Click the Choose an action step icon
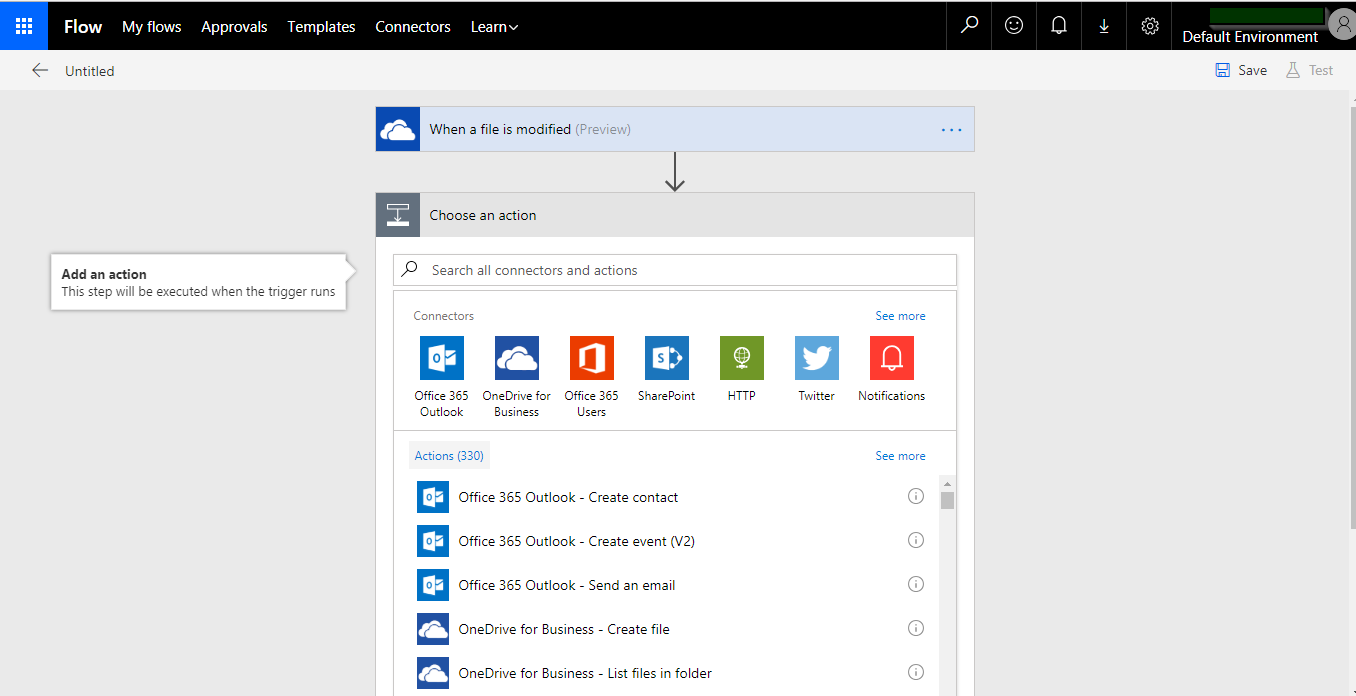1356x696 pixels. point(398,215)
